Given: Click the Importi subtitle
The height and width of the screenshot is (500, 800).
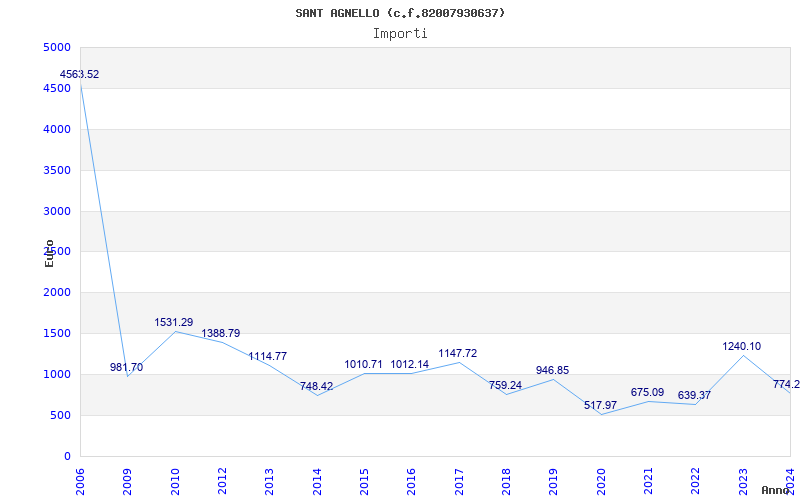Looking at the screenshot, I should (400, 34).
